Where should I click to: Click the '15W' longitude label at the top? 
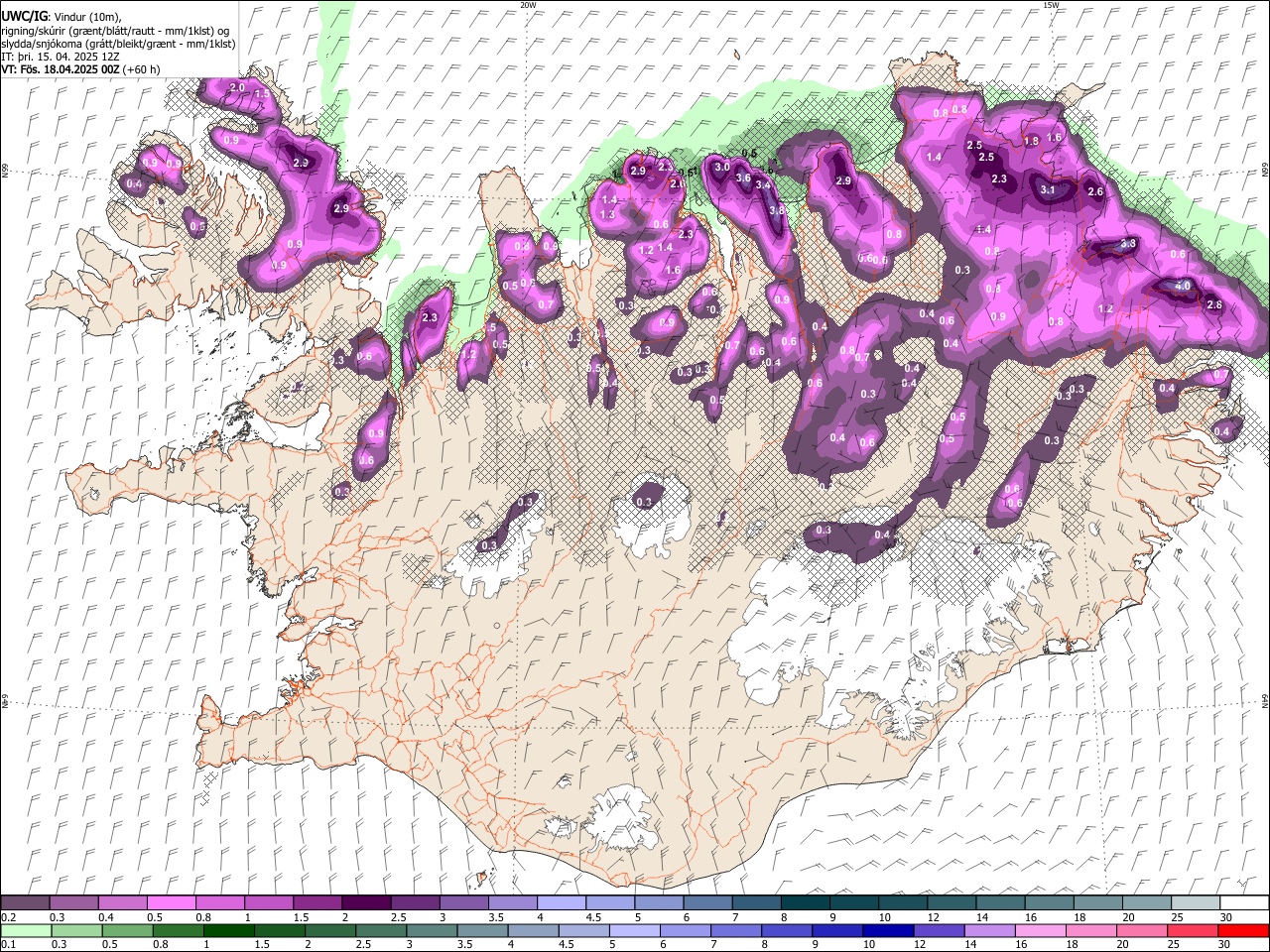[x=1051, y=5]
